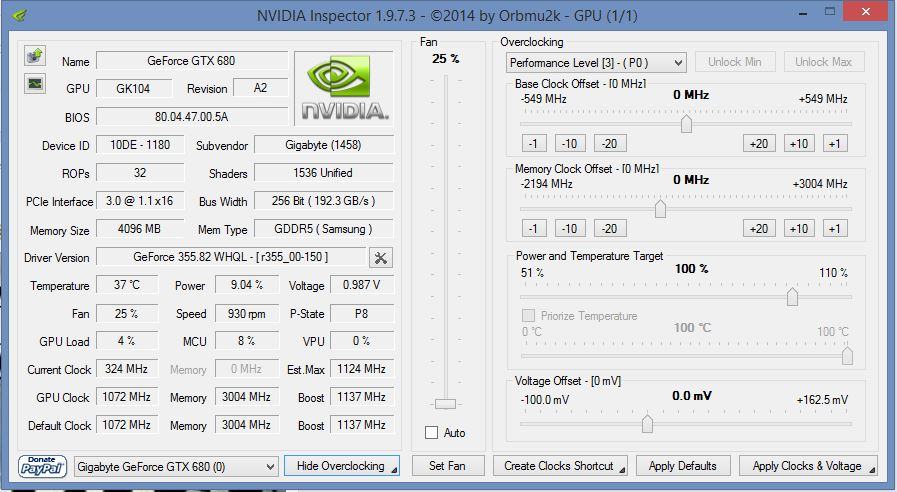The image size is (897, 492).
Task: Click Memory Clock Offset +20 button
Action: [x=759, y=228]
